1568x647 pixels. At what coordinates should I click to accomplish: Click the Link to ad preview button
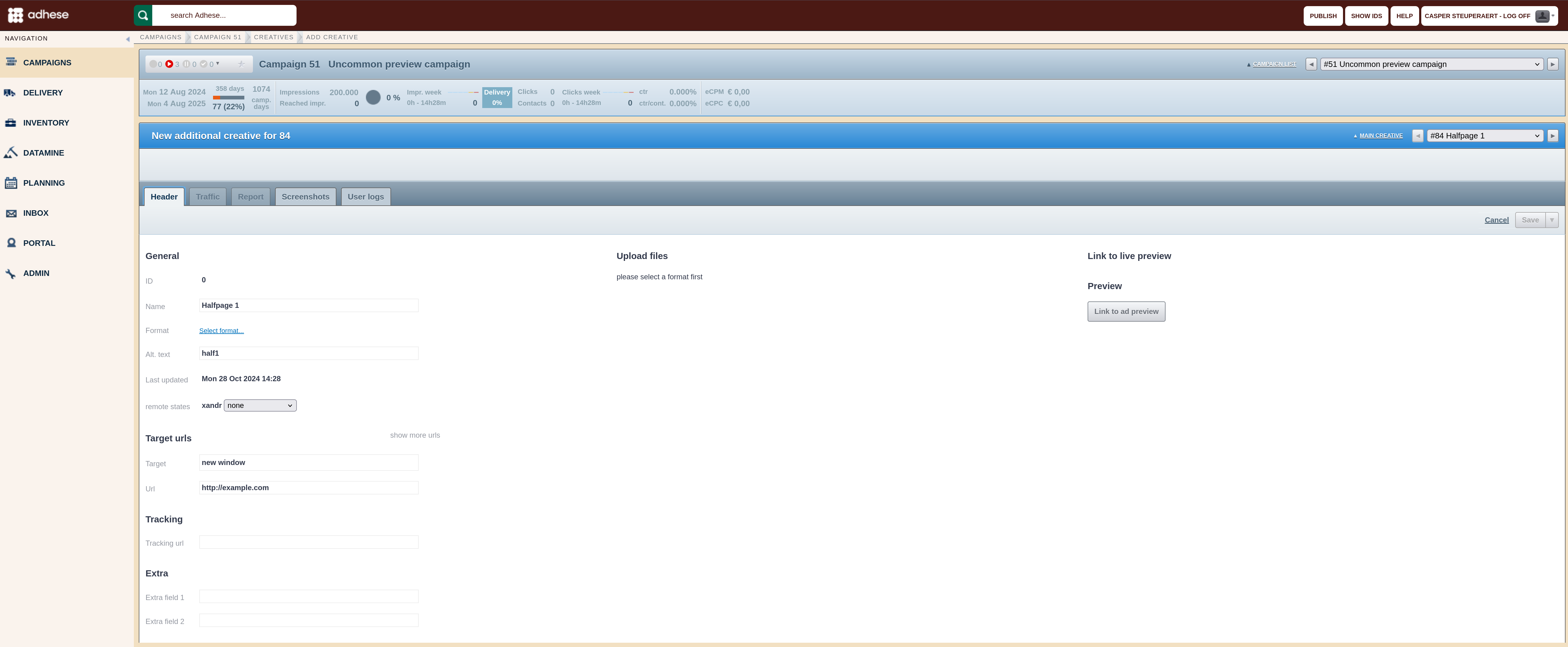[1126, 312]
